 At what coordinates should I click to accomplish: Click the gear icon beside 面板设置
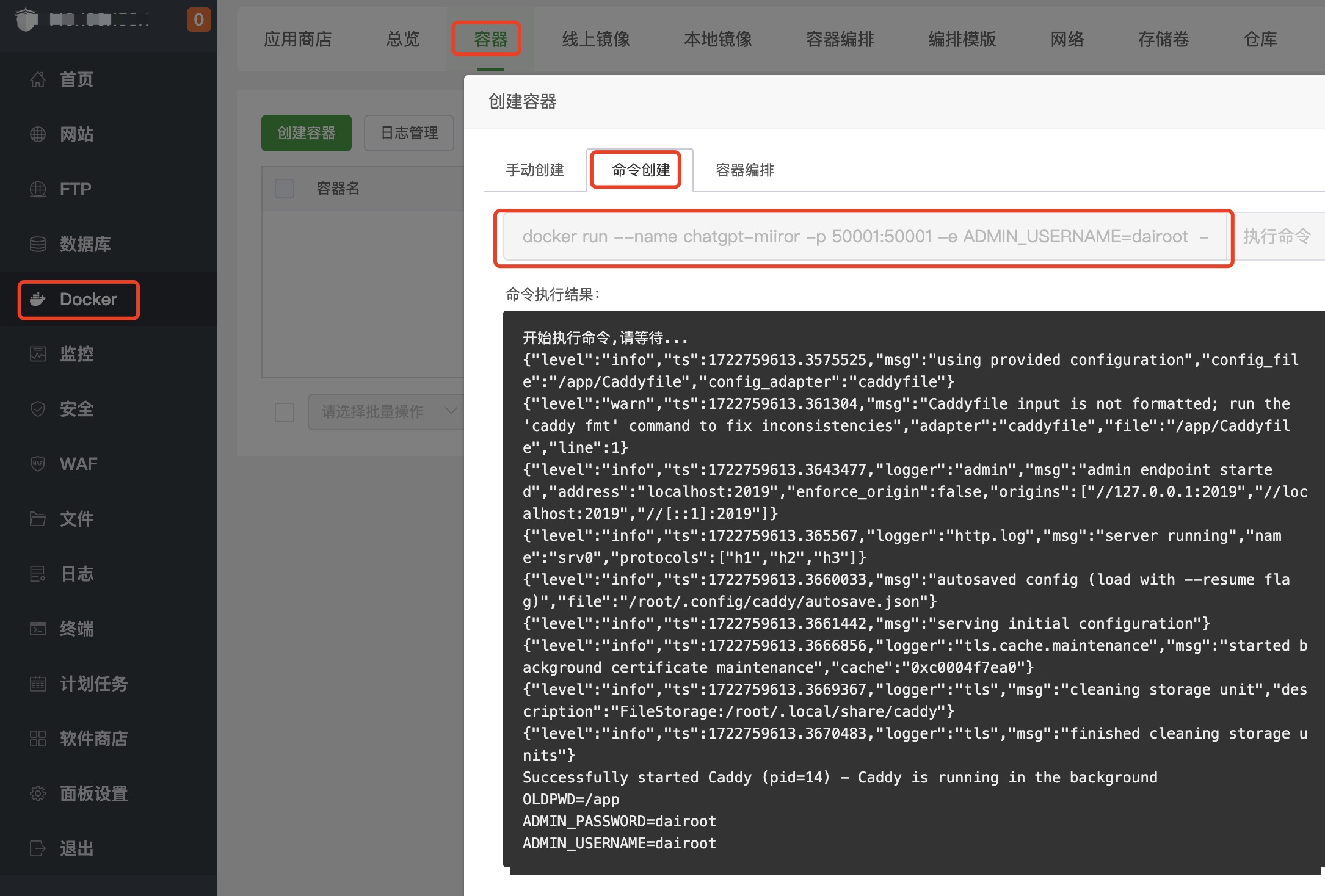point(38,793)
